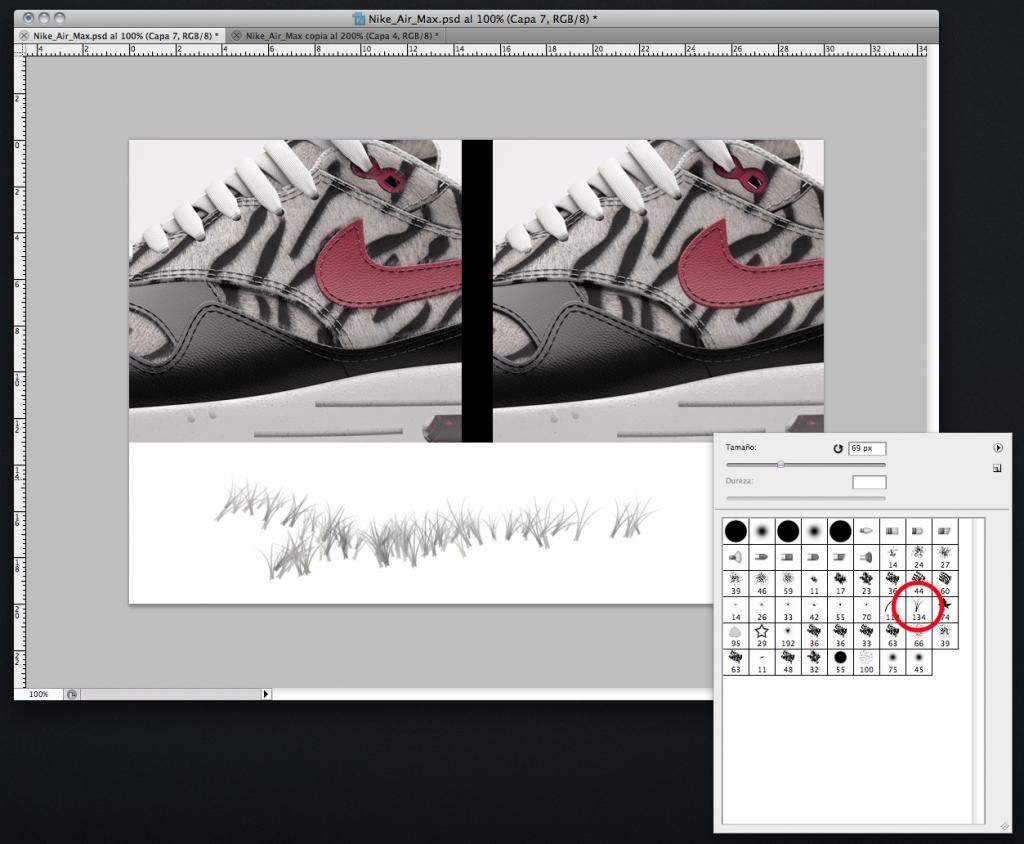The height and width of the screenshot is (844, 1024).
Task: Close the Nike_Air_Max copia document tab
Action: click(236, 36)
